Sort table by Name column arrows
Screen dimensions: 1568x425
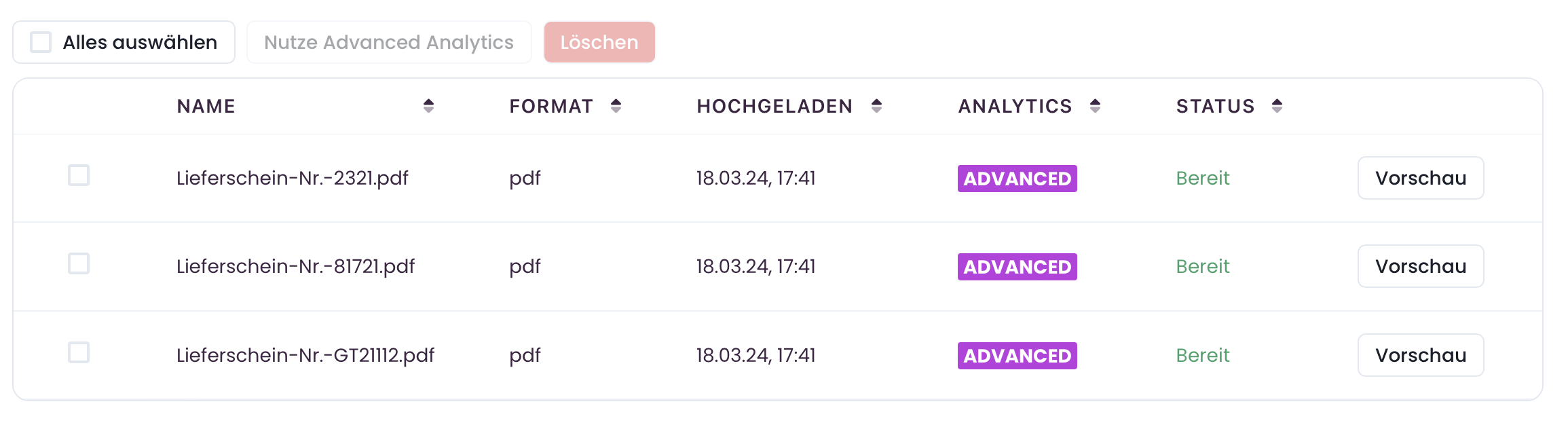tap(428, 106)
